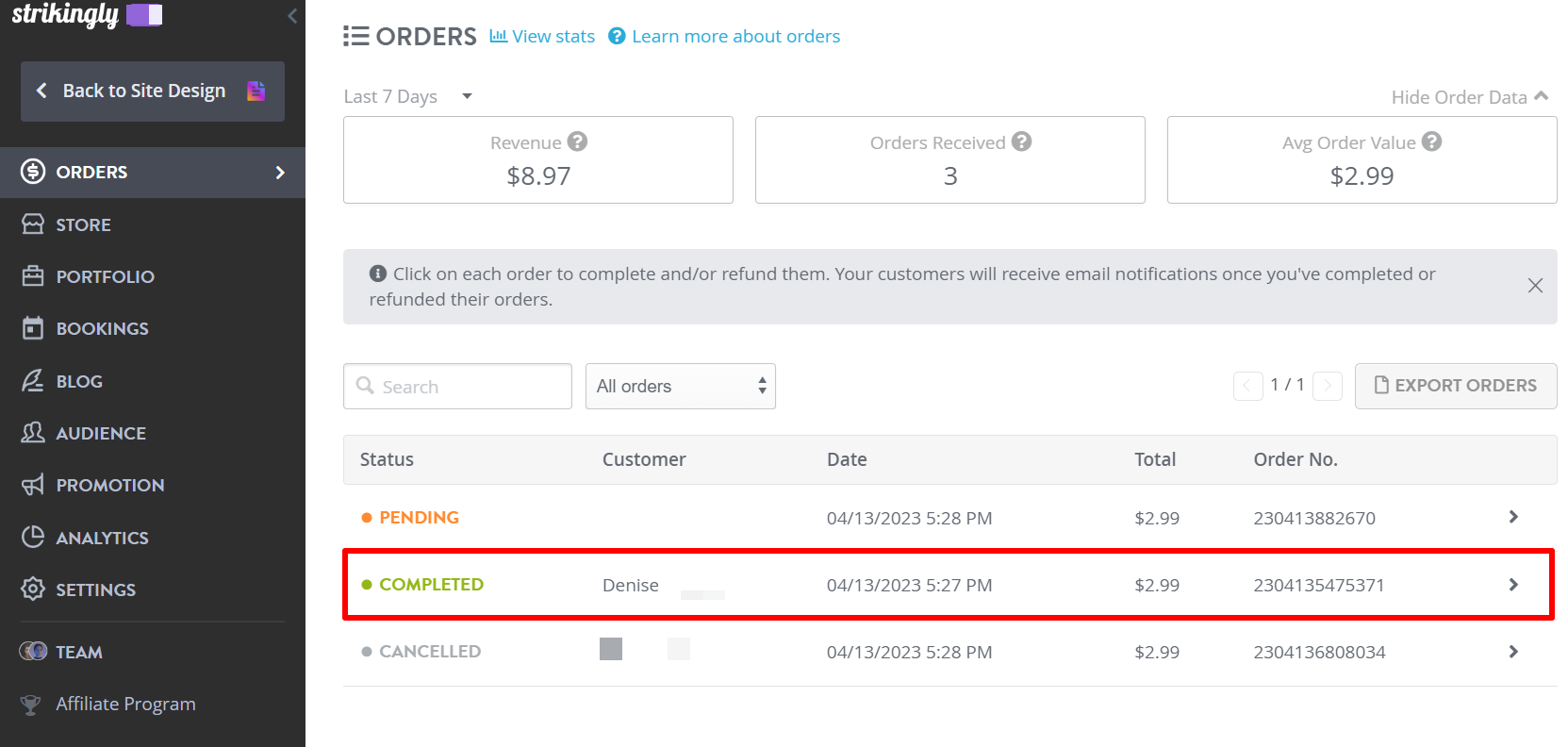Click the Orders Received help icon
The image size is (1568, 747).
1021,141
